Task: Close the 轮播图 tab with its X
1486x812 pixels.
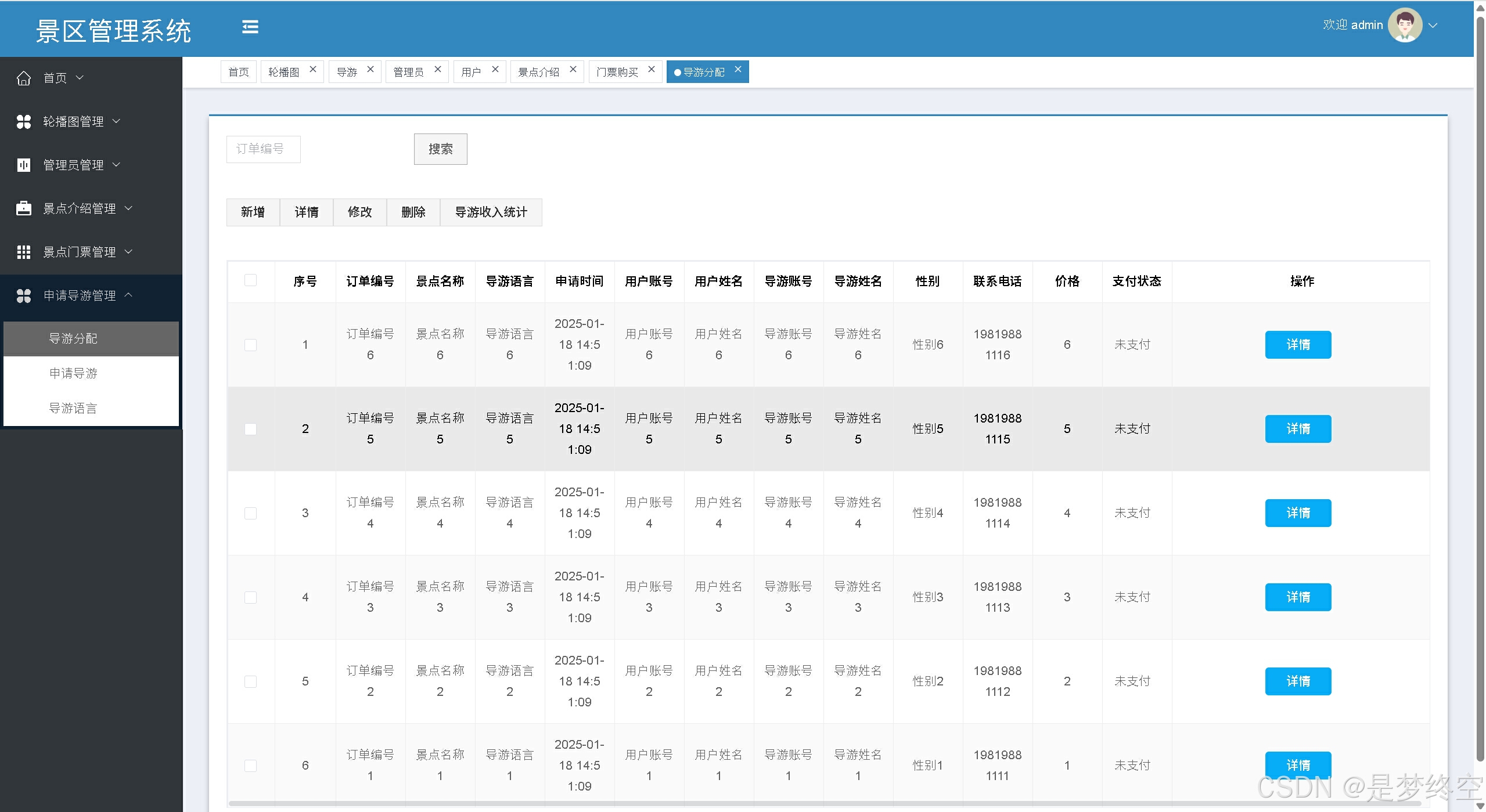Action: (313, 70)
